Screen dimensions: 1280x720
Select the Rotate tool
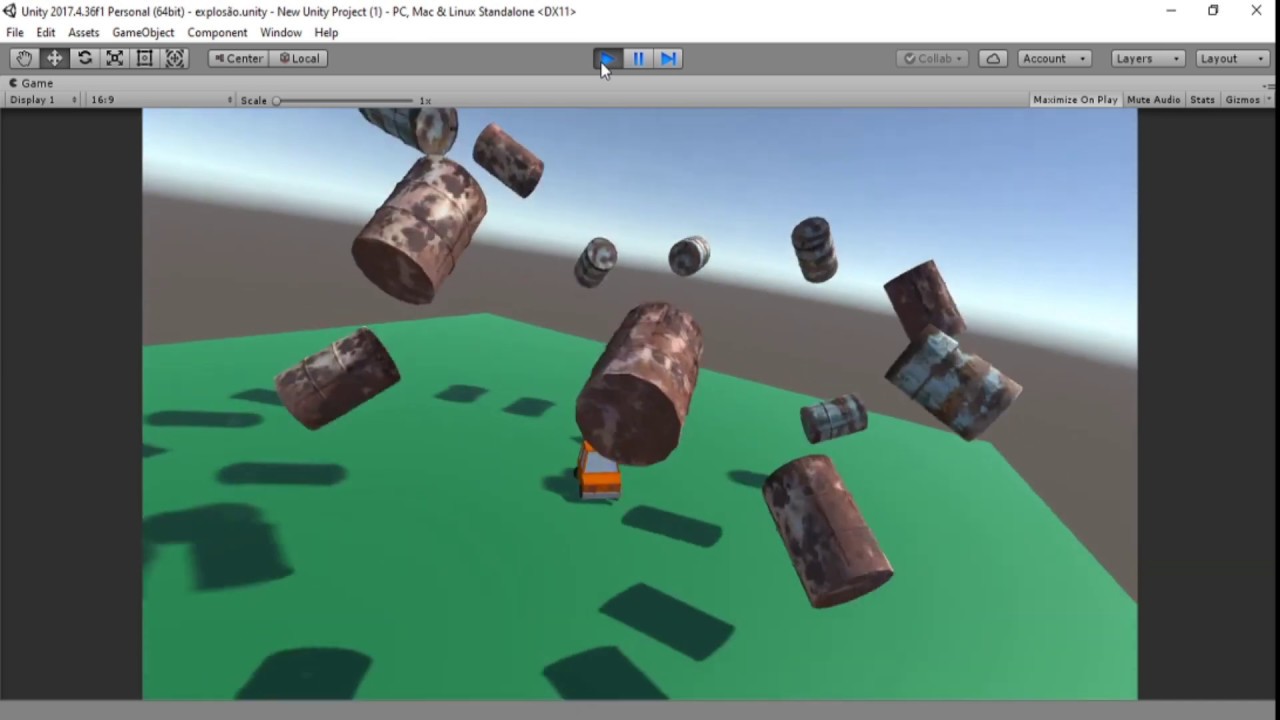[x=85, y=58]
